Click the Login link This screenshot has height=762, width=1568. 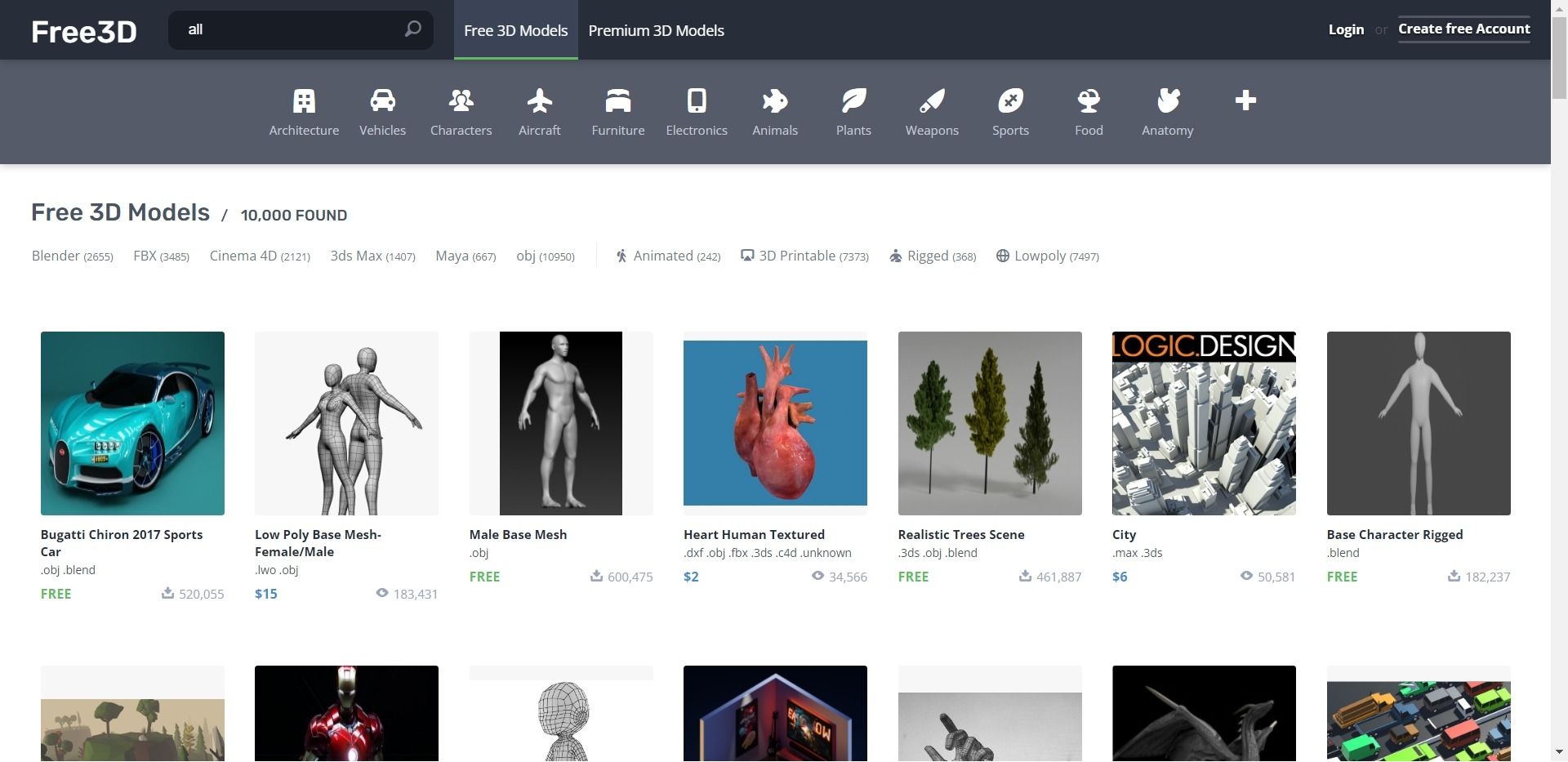(x=1345, y=29)
